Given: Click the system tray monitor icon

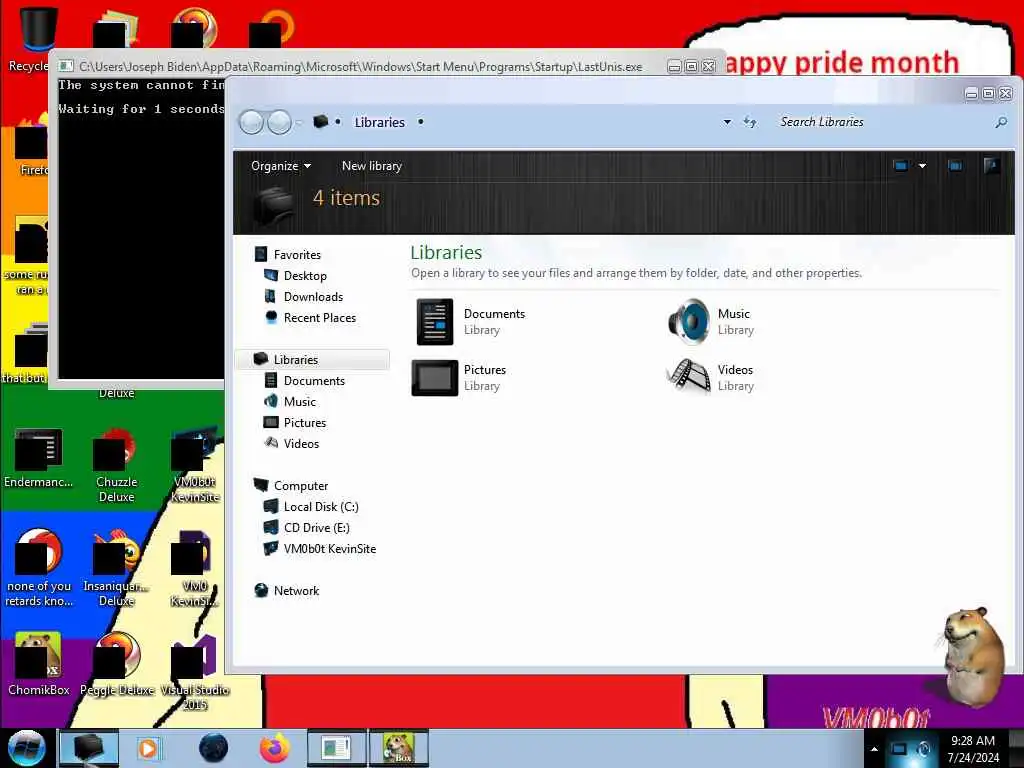Looking at the screenshot, I should tap(899, 749).
